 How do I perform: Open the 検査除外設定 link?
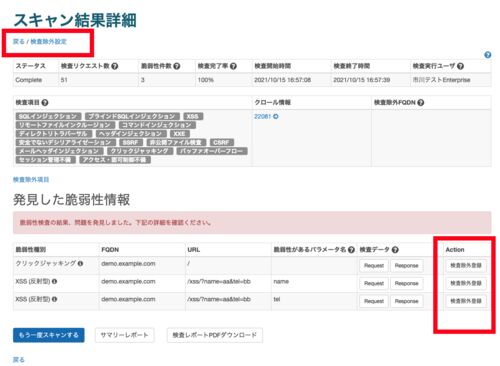point(49,42)
